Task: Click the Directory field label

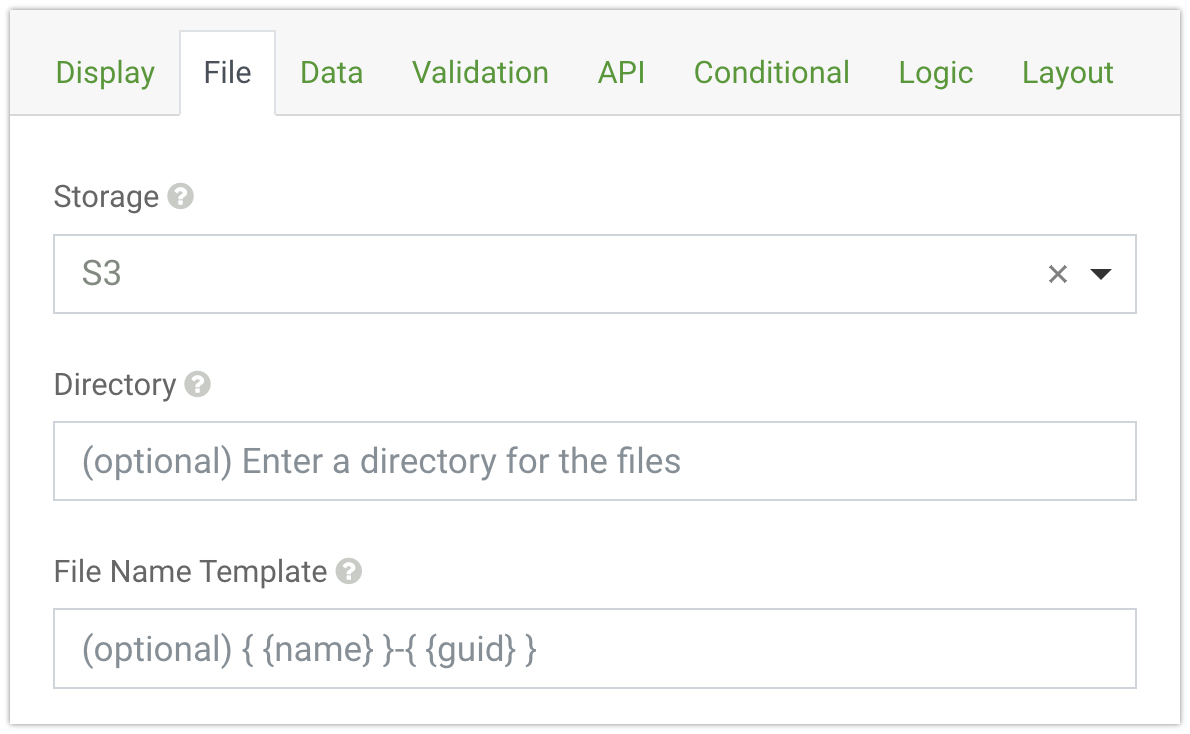Action: coord(115,385)
